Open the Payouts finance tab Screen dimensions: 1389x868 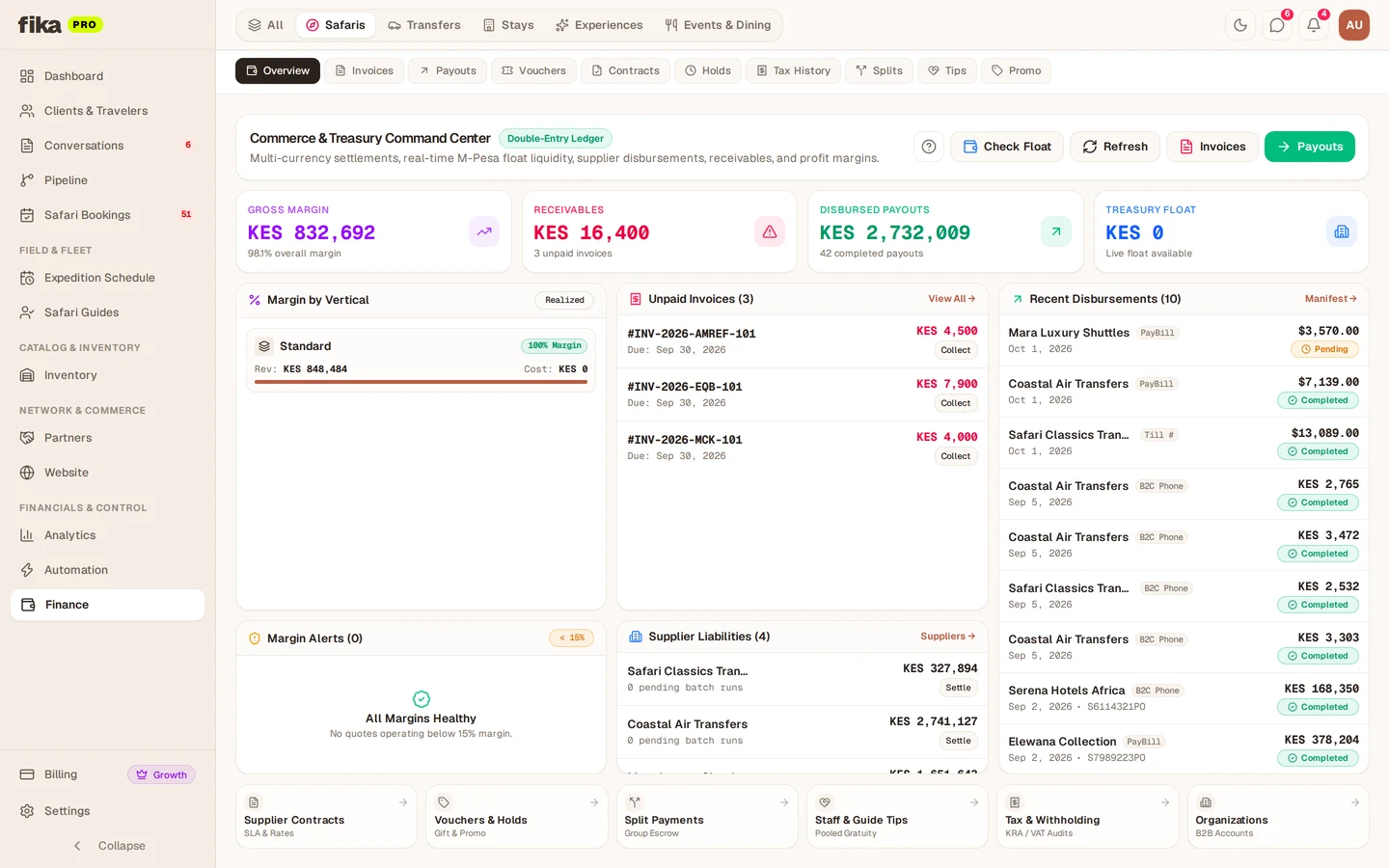(448, 70)
